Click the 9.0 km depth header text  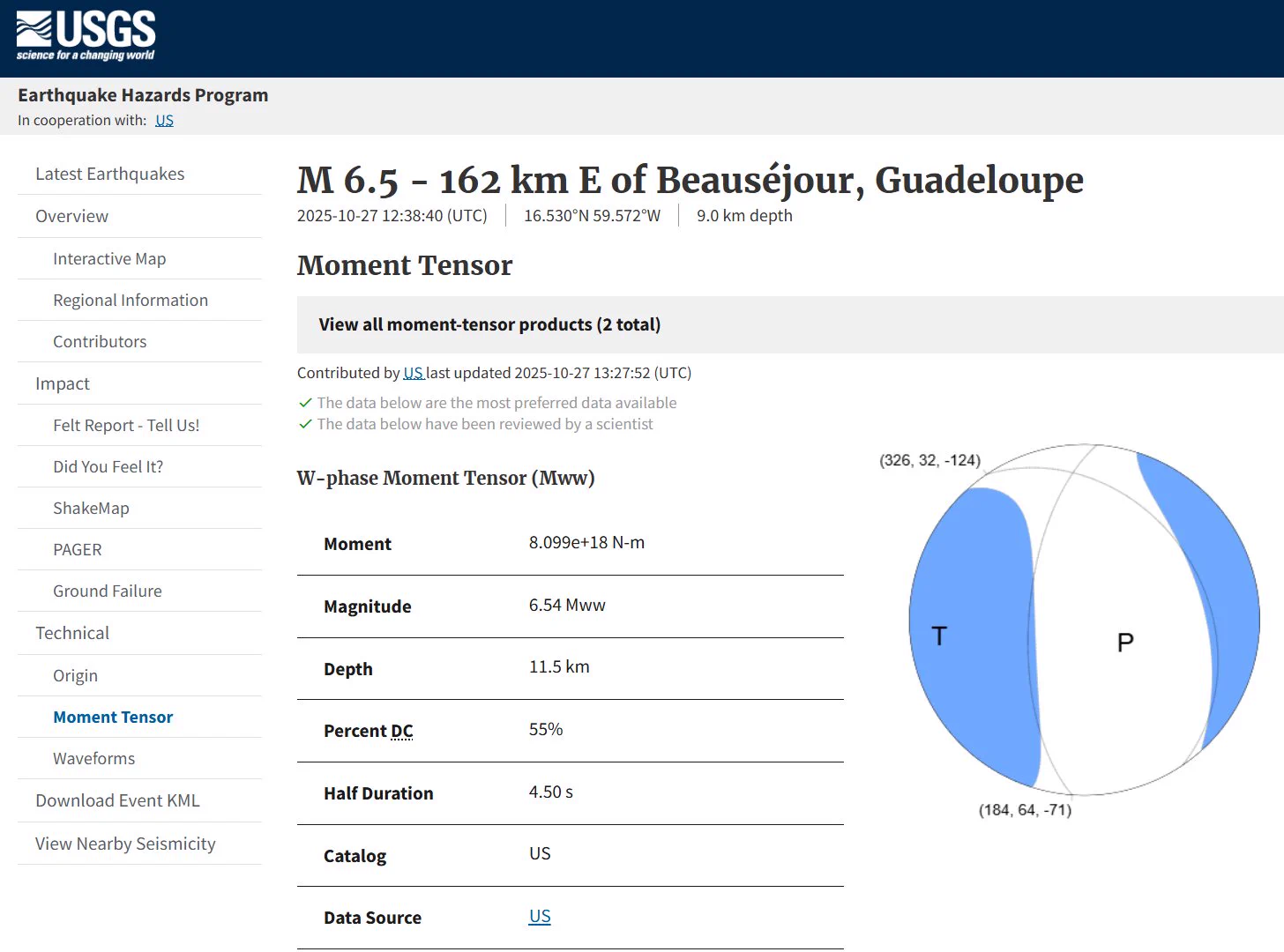tap(744, 216)
